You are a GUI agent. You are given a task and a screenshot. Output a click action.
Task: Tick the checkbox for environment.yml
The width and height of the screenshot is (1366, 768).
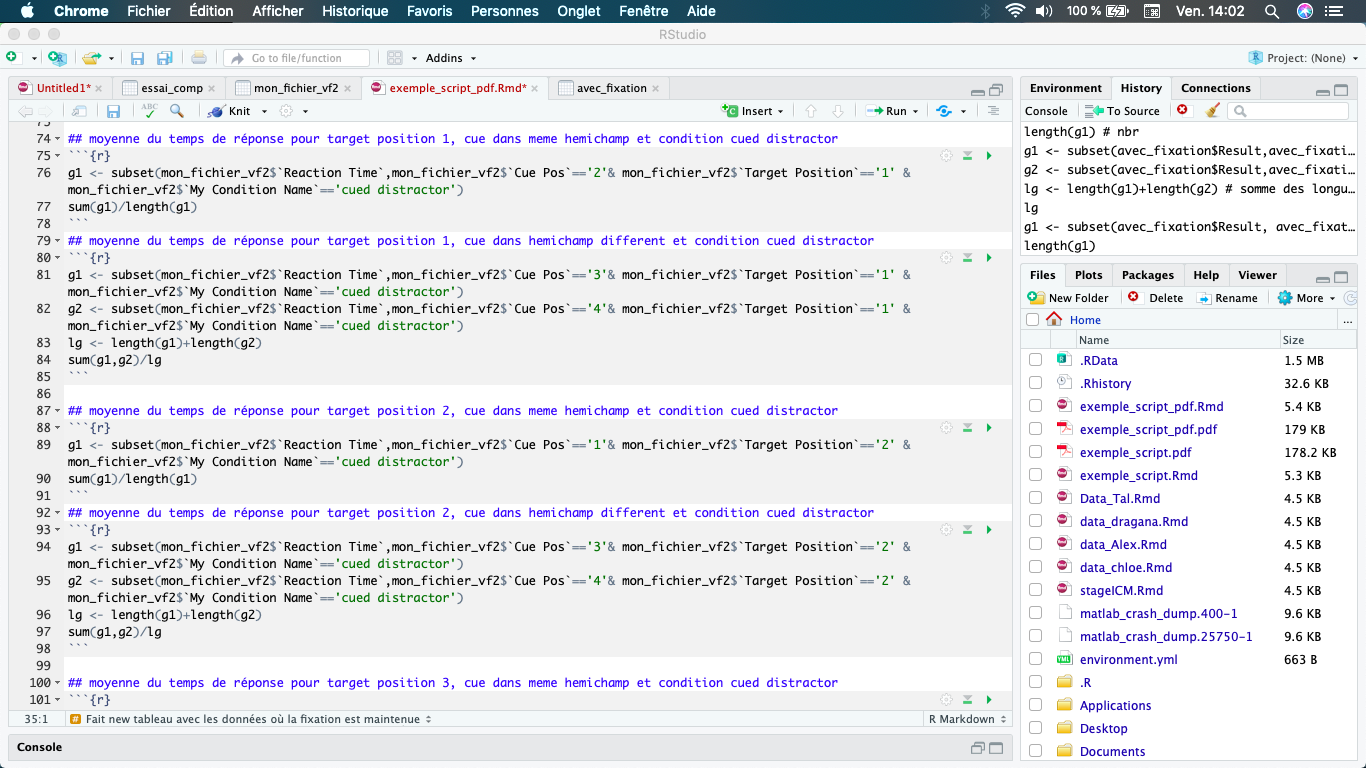pos(1035,659)
